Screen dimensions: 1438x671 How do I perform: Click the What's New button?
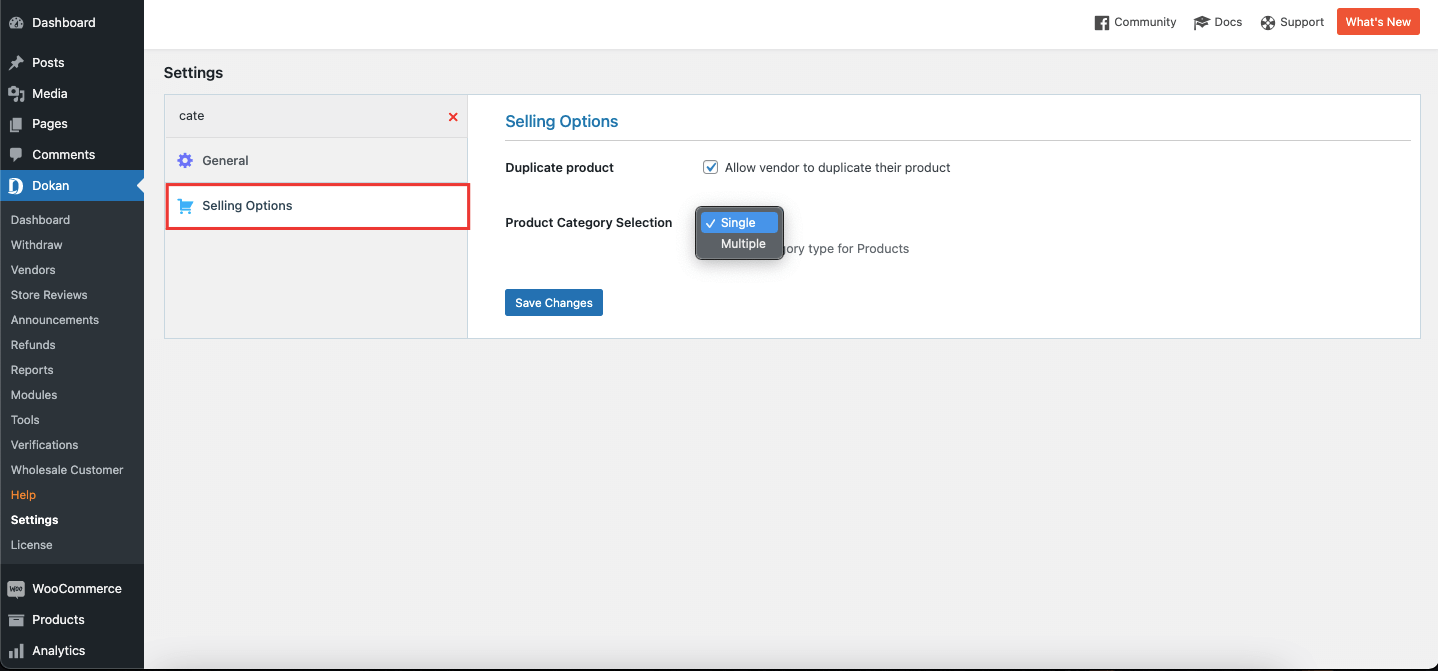(1378, 22)
